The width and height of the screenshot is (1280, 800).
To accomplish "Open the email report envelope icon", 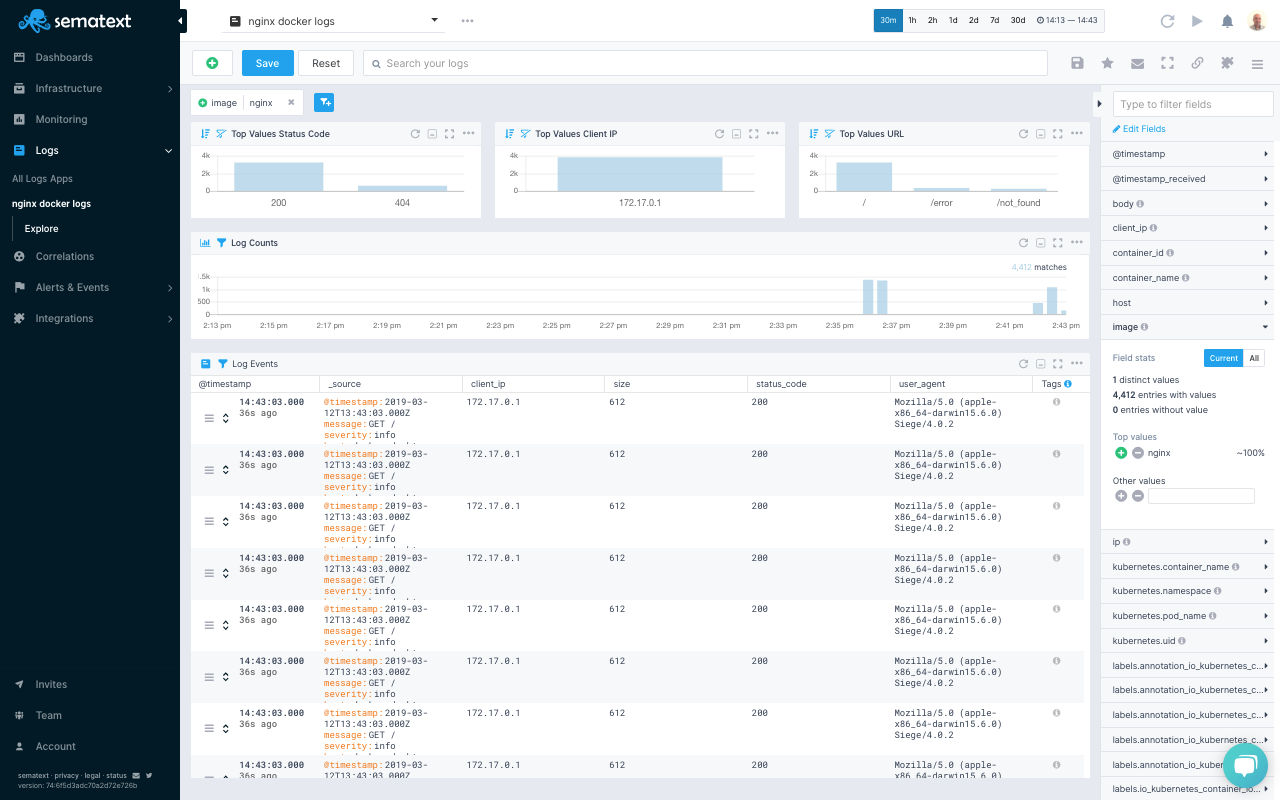I will (x=1137, y=63).
